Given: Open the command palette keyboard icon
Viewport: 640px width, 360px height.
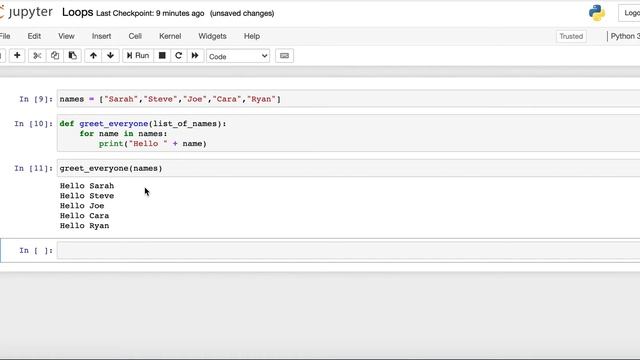Looking at the screenshot, I should 284,56.
